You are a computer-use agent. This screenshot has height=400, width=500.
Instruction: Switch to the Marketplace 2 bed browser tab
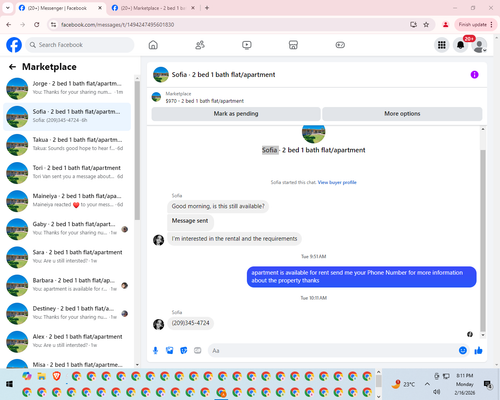[153, 8]
